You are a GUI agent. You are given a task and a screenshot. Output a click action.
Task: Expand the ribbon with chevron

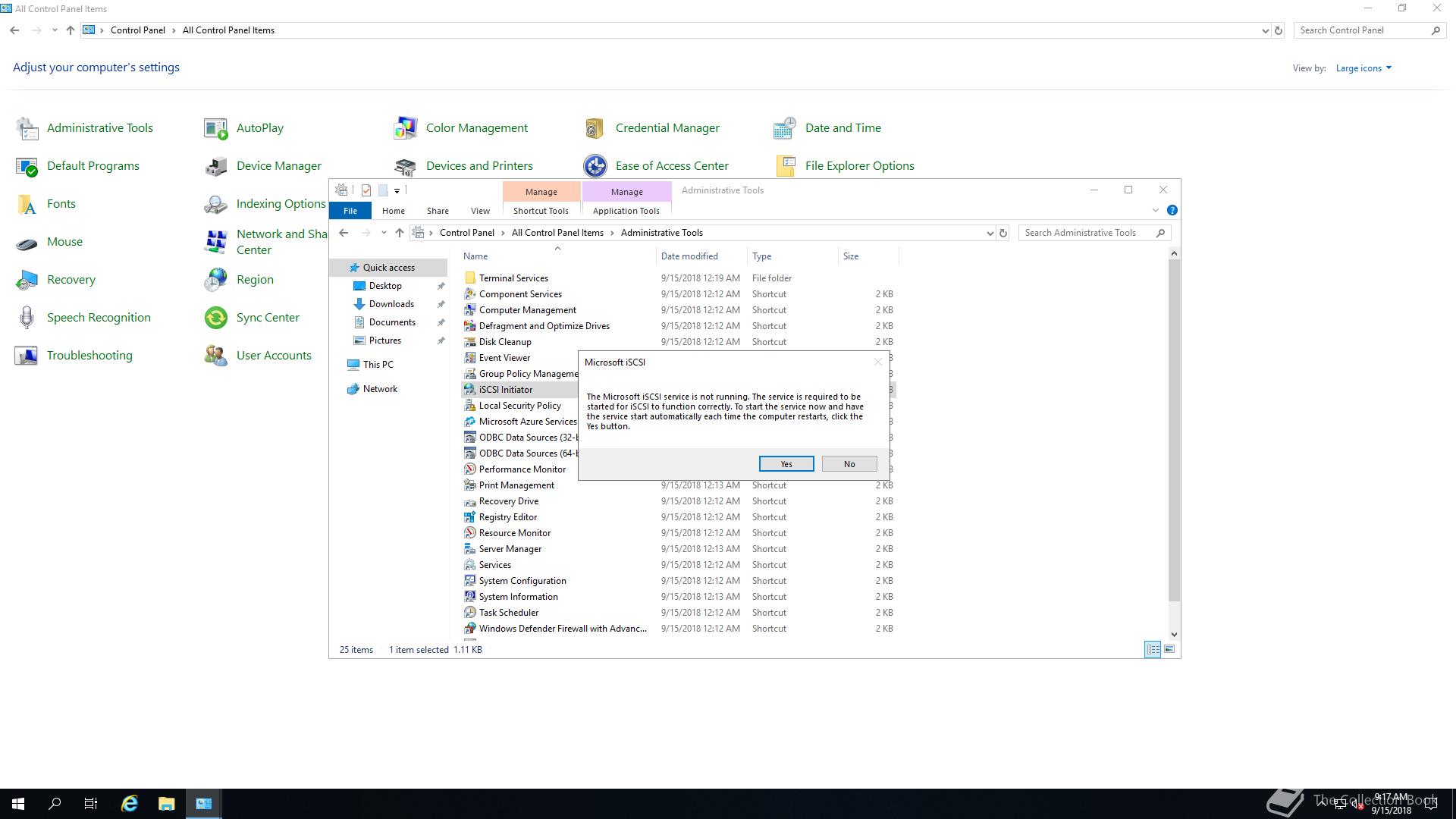coord(1155,211)
